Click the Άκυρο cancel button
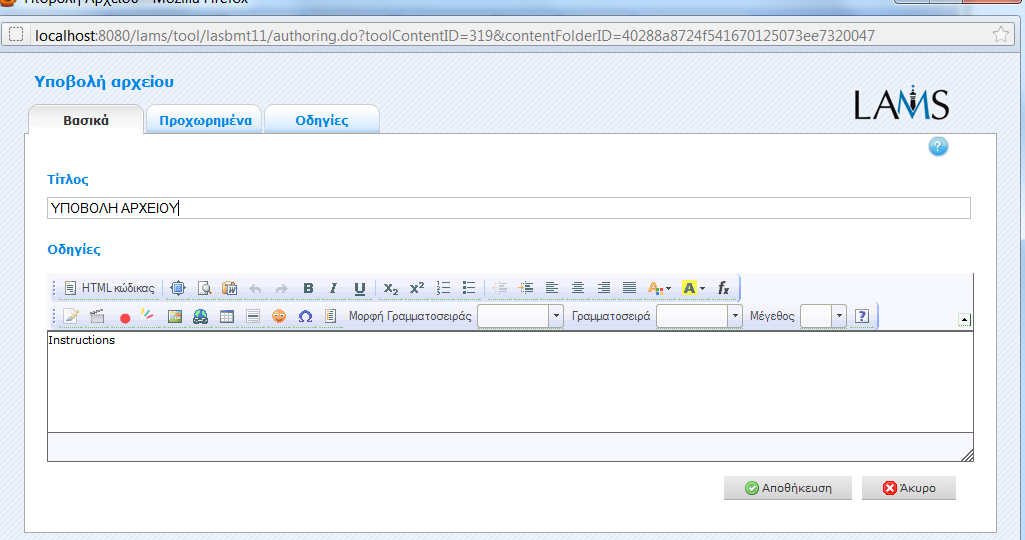1025x540 pixels. (909, 488)
